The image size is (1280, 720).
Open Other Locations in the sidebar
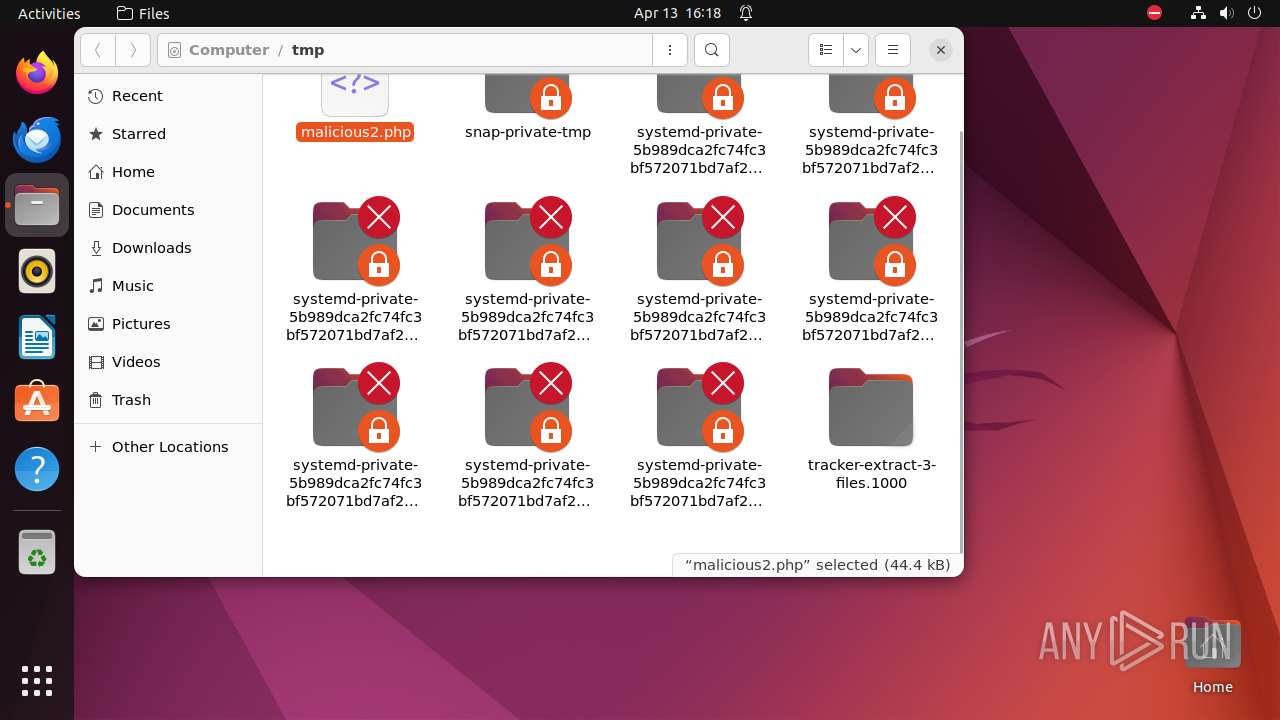(x=168, y=447)
